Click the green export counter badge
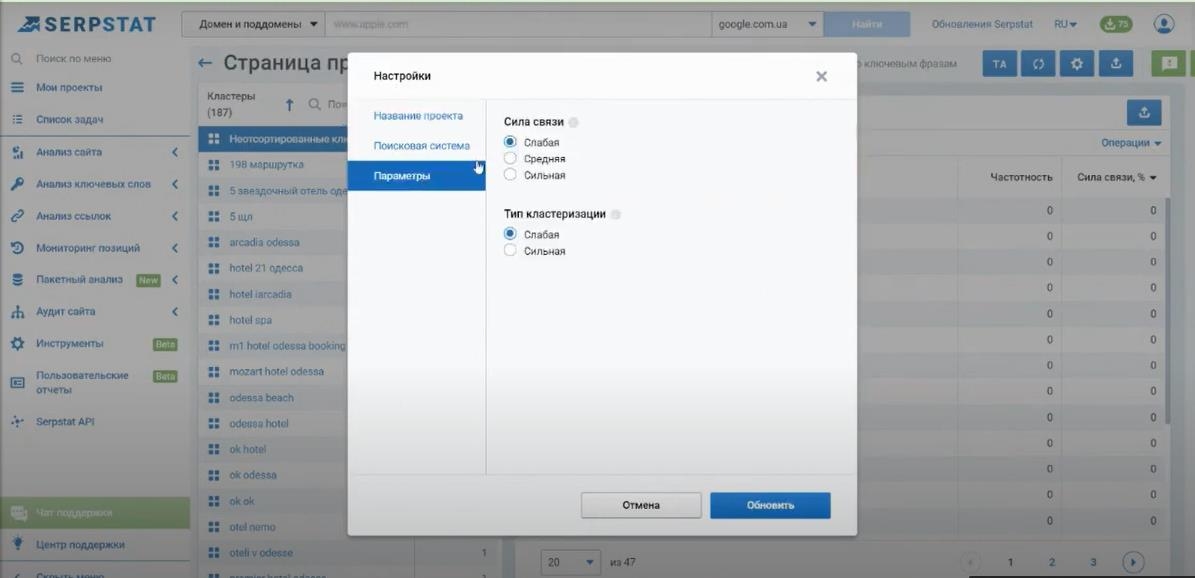Screen dimensions: 1195x578 click(x=1116, y=24)
